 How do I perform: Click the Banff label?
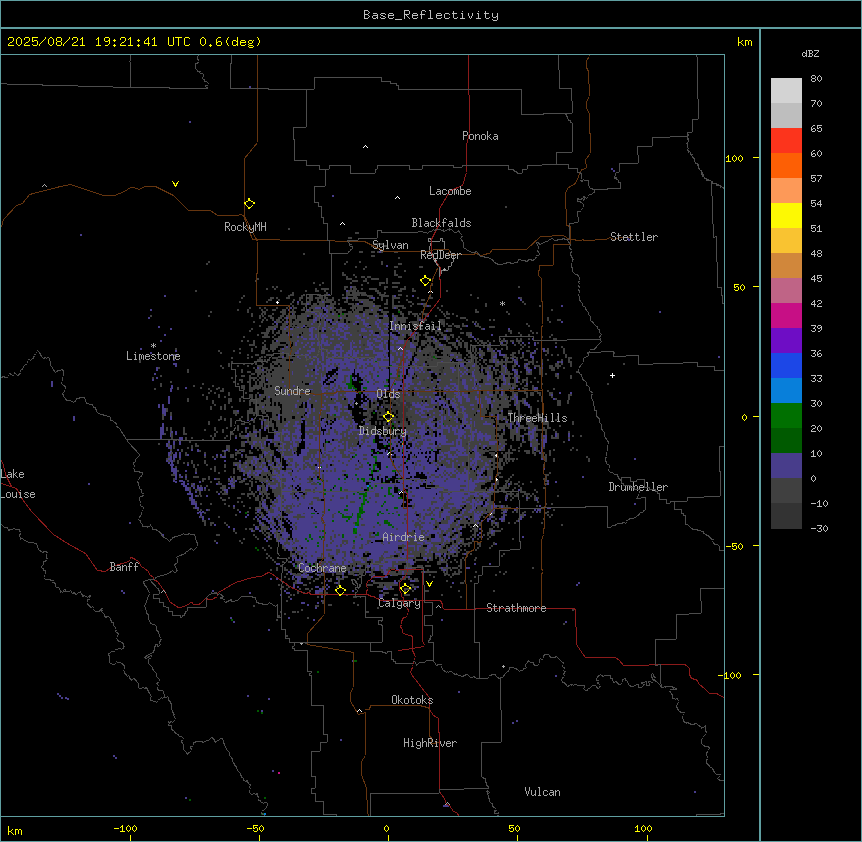[124, 567]
